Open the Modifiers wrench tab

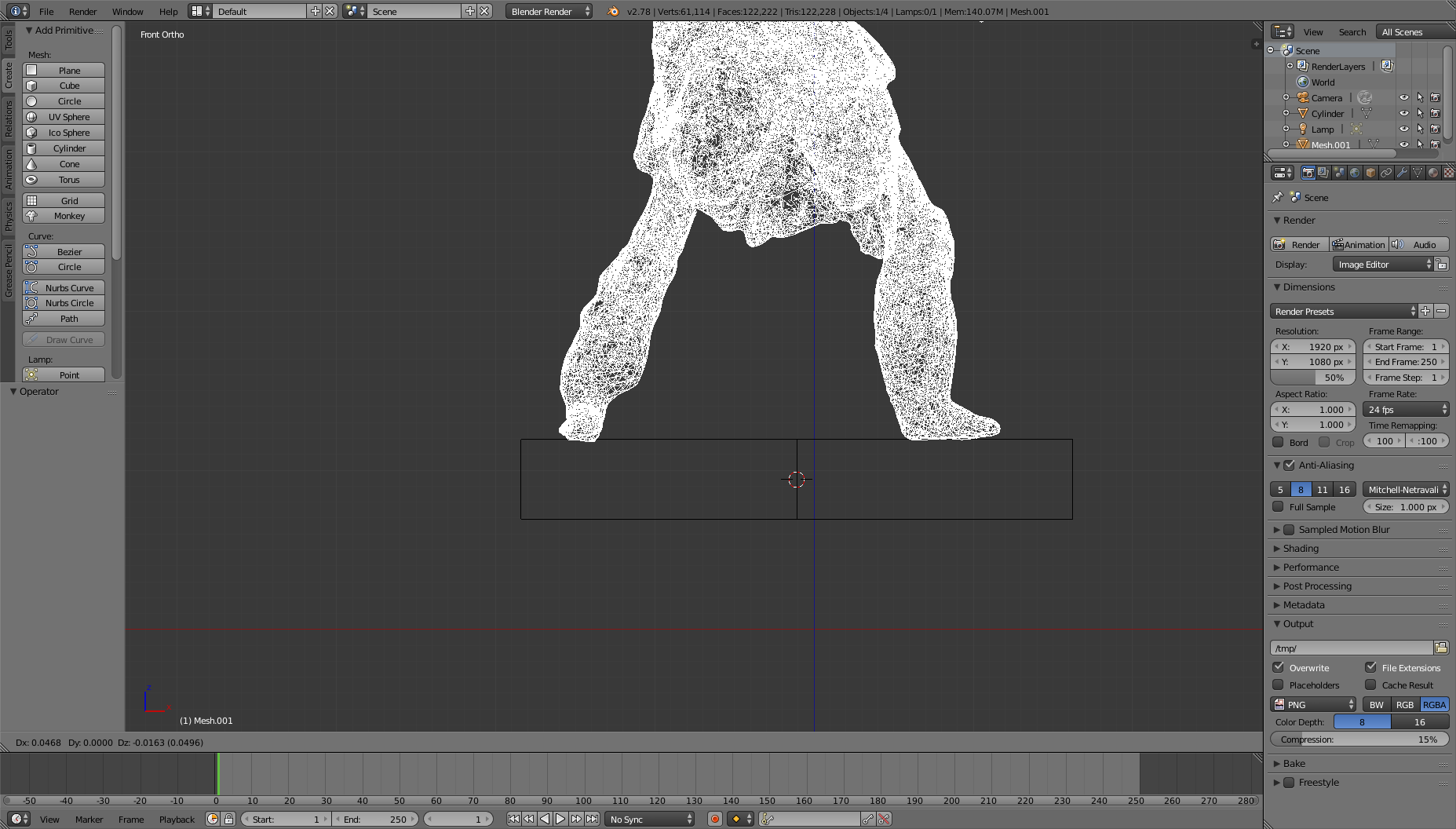[1402, 173]
